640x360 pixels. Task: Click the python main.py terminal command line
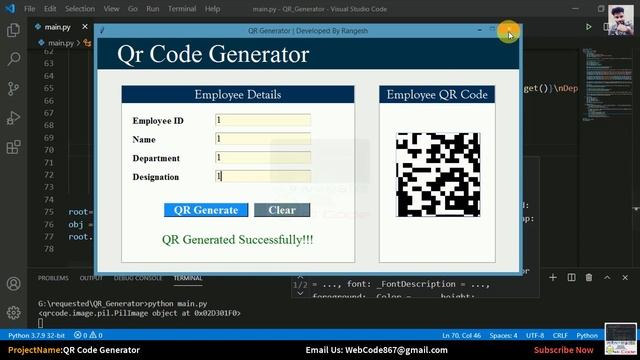(122, 304)
